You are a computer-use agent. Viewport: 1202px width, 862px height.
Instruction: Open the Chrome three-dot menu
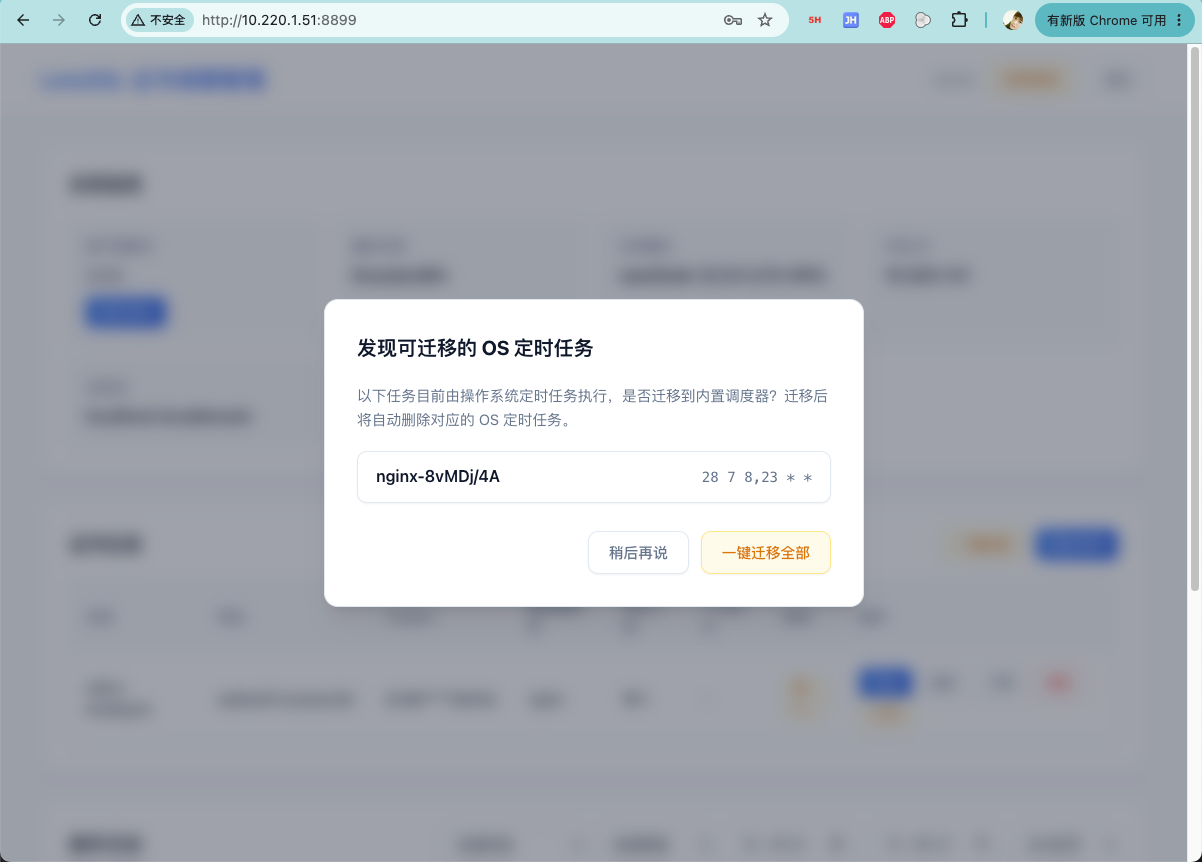(1180, 20)
